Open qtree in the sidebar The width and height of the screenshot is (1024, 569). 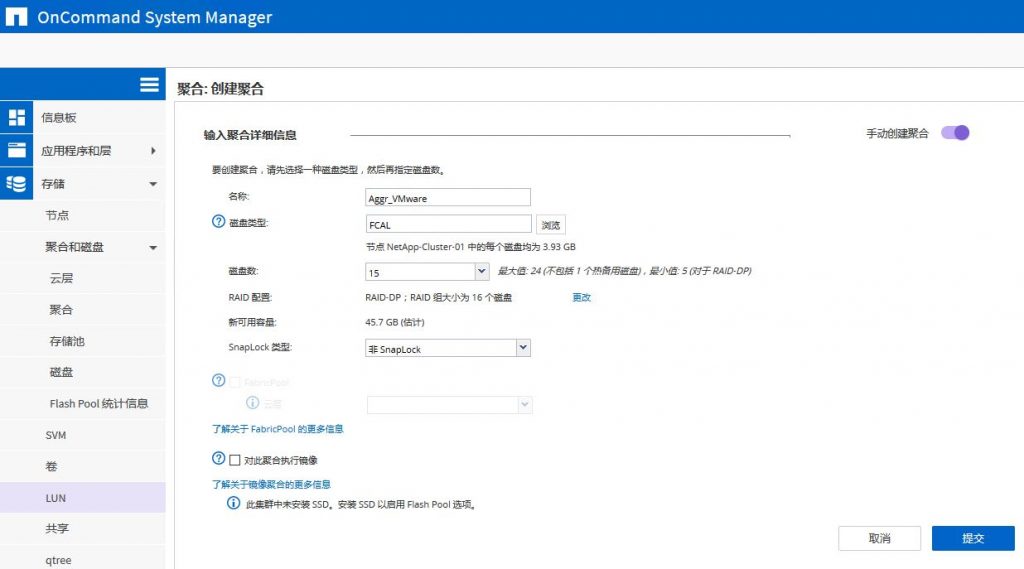pyautogui.click(x=59, y=560)
